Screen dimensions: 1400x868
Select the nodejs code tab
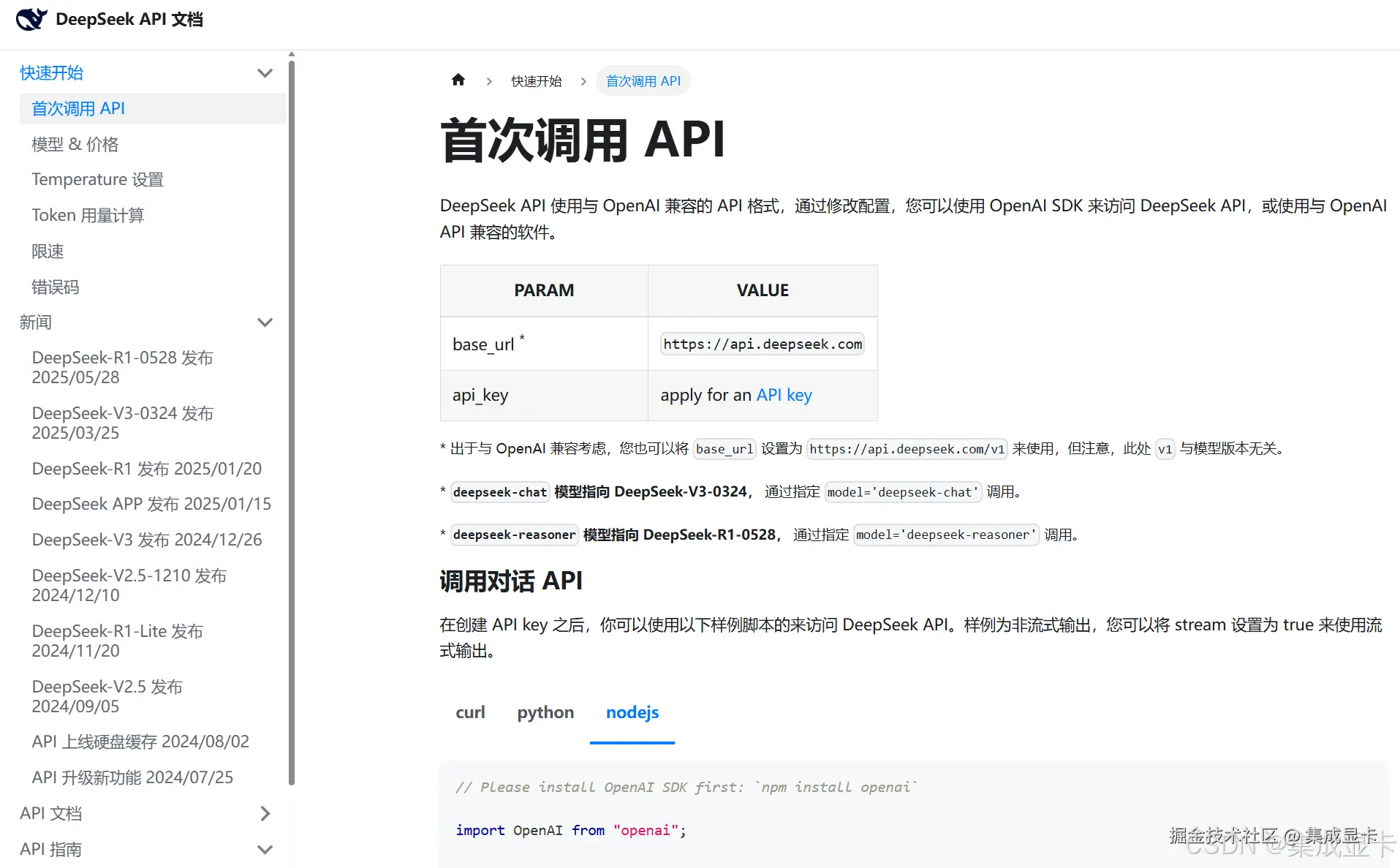[x=632, y=712]
